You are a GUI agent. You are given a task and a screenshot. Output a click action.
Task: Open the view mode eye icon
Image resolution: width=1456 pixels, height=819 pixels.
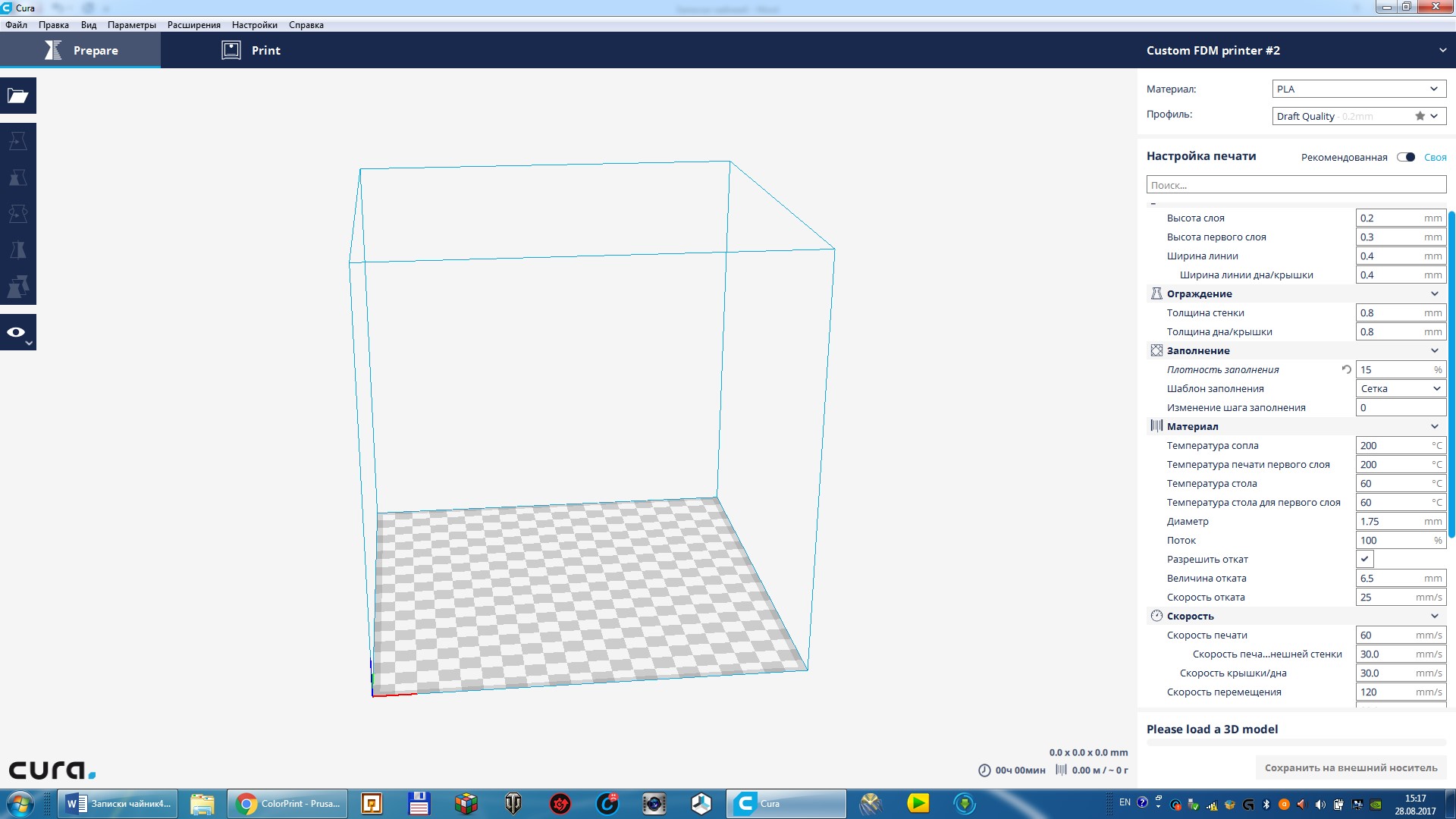click(x=17, y=332)
